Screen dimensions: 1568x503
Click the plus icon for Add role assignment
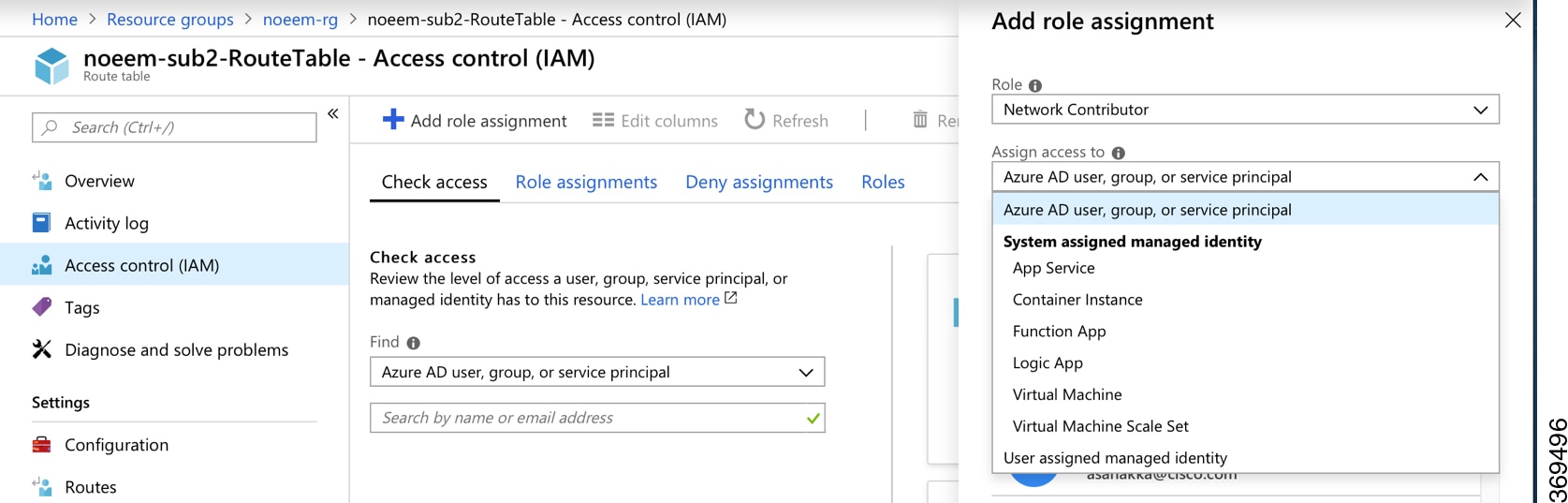[393, 120]
